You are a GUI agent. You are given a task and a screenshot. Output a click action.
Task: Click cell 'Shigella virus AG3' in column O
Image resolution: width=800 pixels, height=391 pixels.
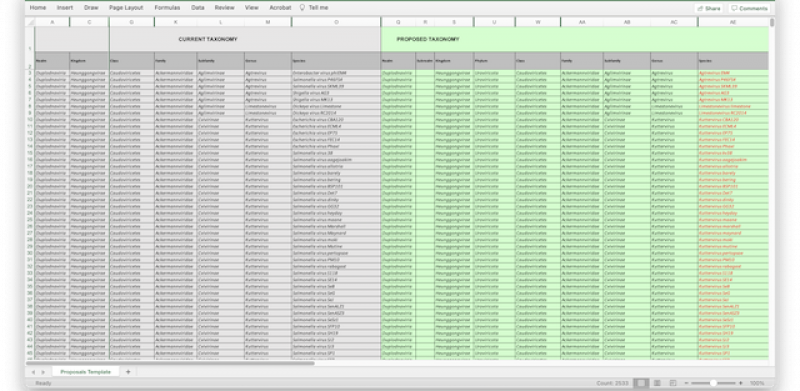pyautogui.click(x=336, y=93)
